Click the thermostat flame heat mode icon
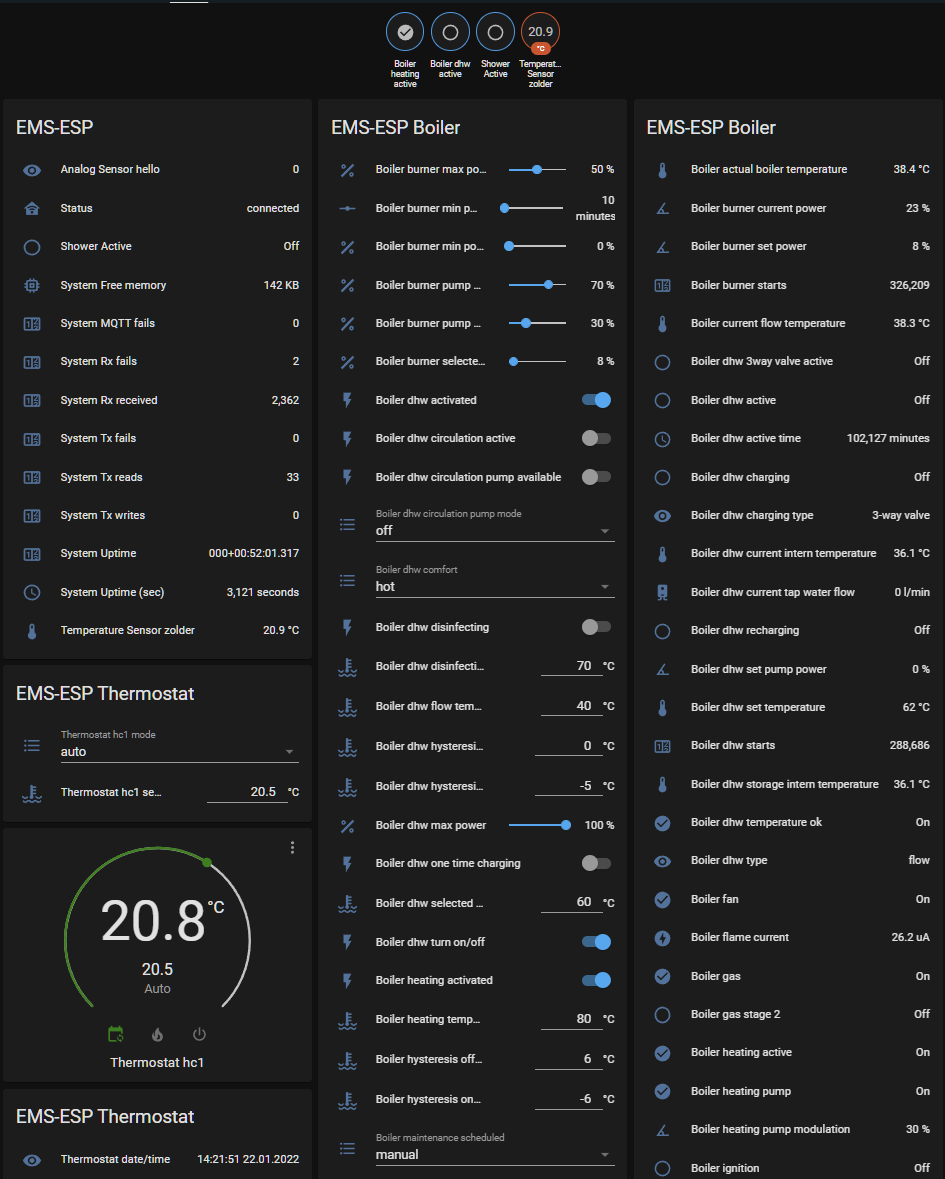This screenshot has height=1179, width=945. point(157,1034)
